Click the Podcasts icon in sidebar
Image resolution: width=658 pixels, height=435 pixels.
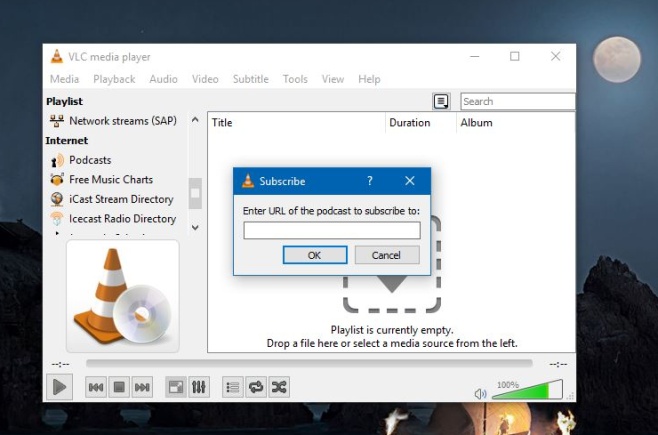(x=57, y=161)
